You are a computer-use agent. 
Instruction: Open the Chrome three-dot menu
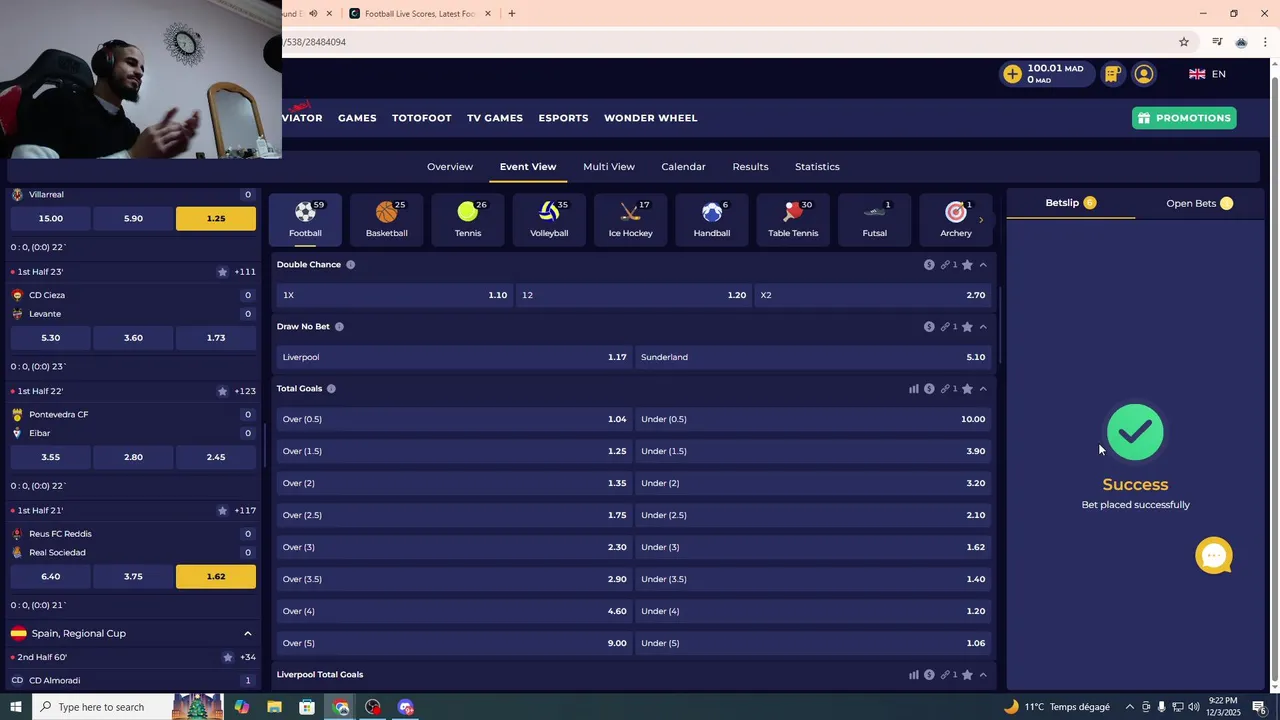(x=1265, y=42)
